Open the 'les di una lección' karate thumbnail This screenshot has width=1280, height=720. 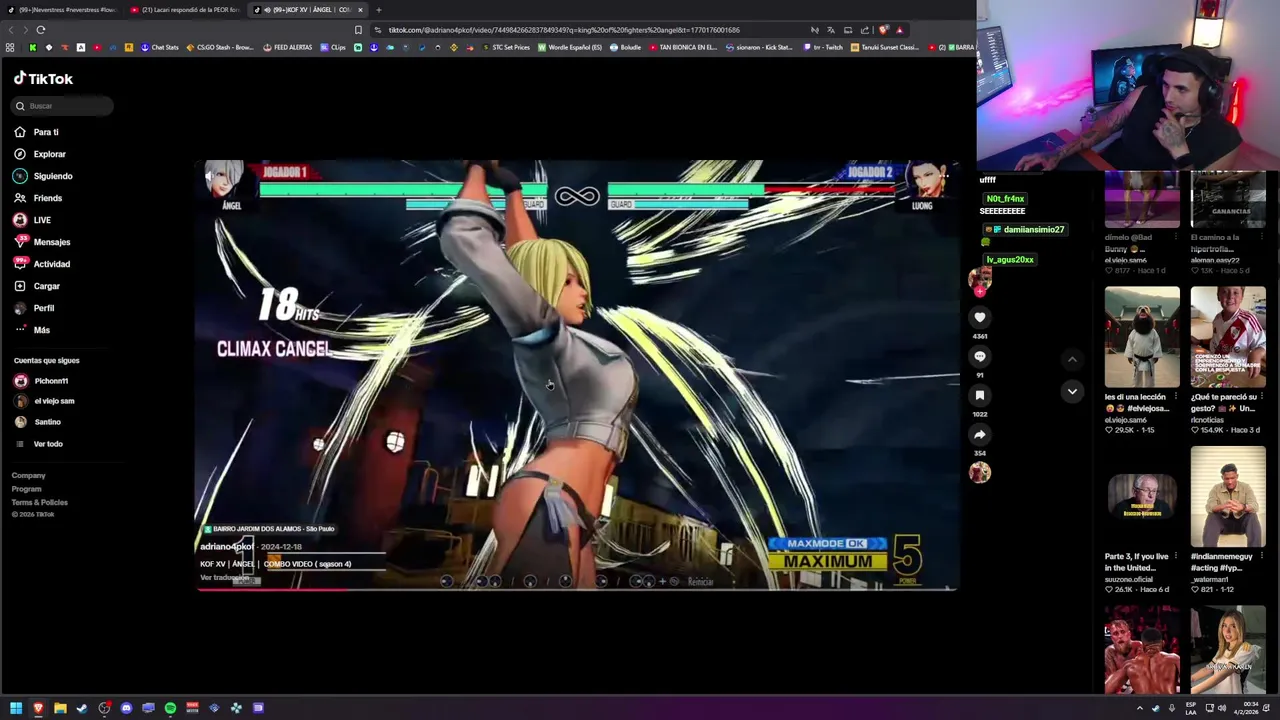[1142, 337]
